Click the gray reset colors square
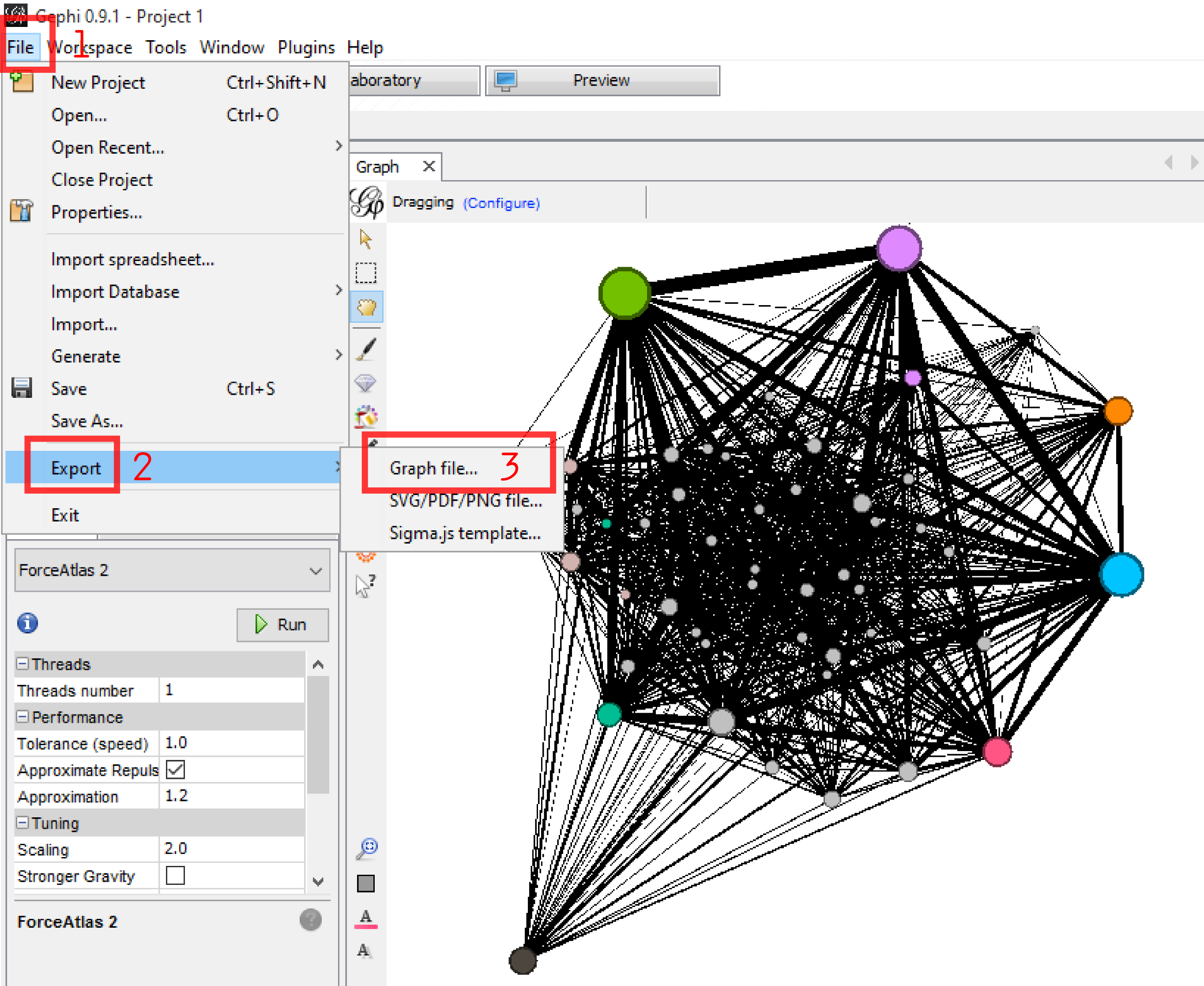 click(x=365, y=883)
